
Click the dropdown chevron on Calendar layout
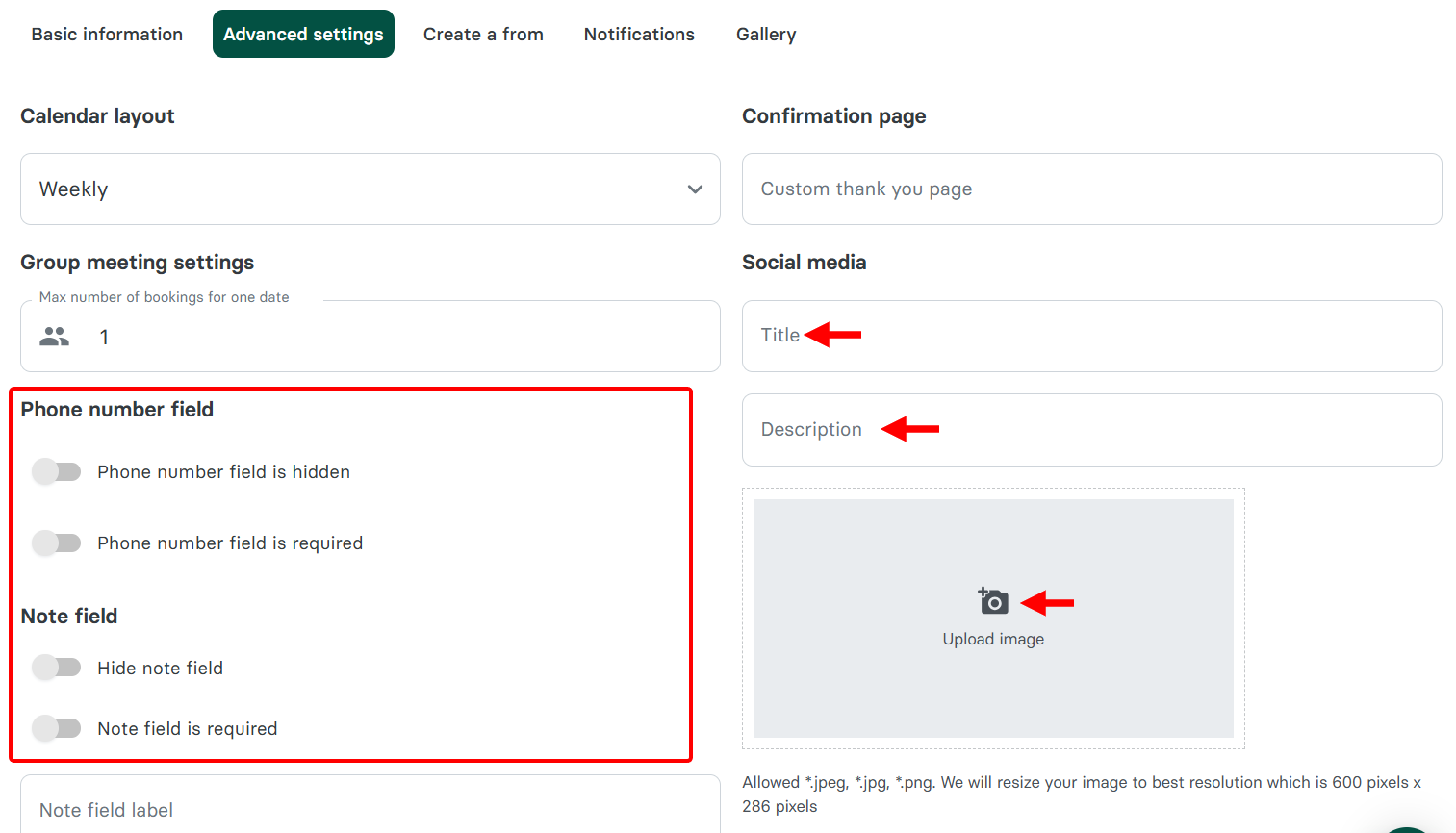tap(695, 189)
